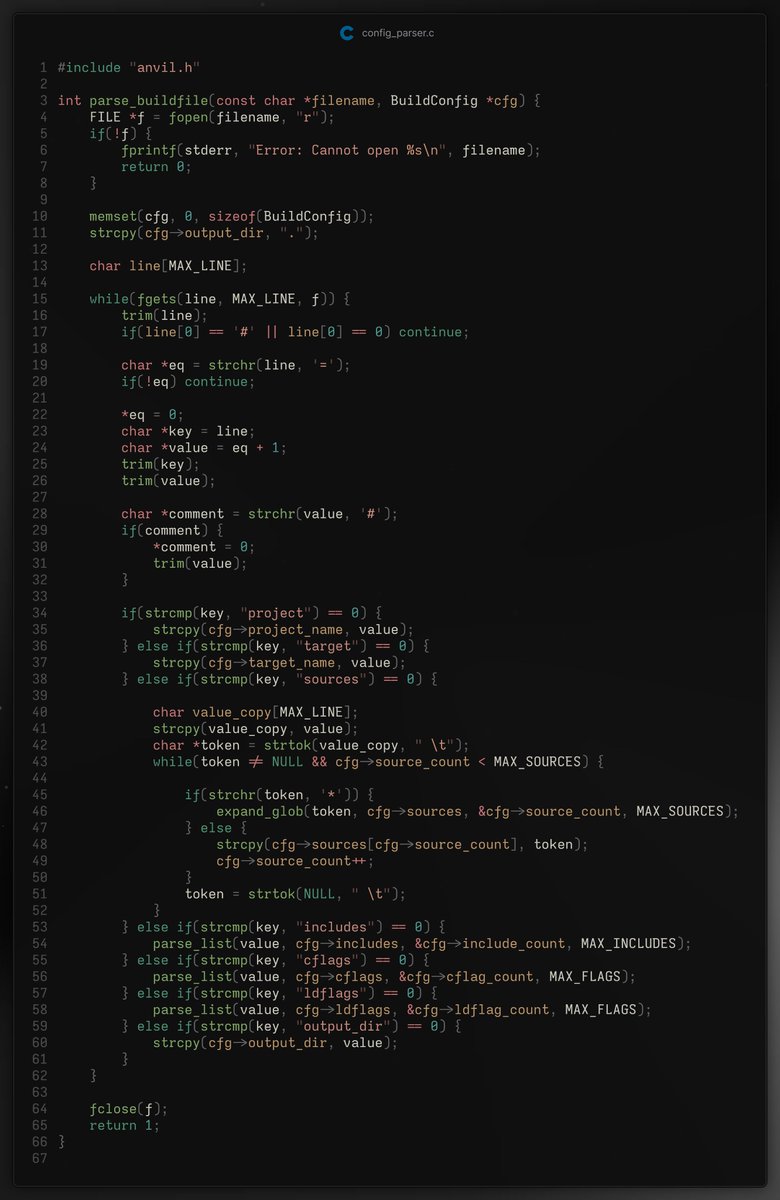Click strcpy(cfg->target_name, value) line
Image resolution: width=780 pixels, height=1200 pixels.
click(280, 662)
